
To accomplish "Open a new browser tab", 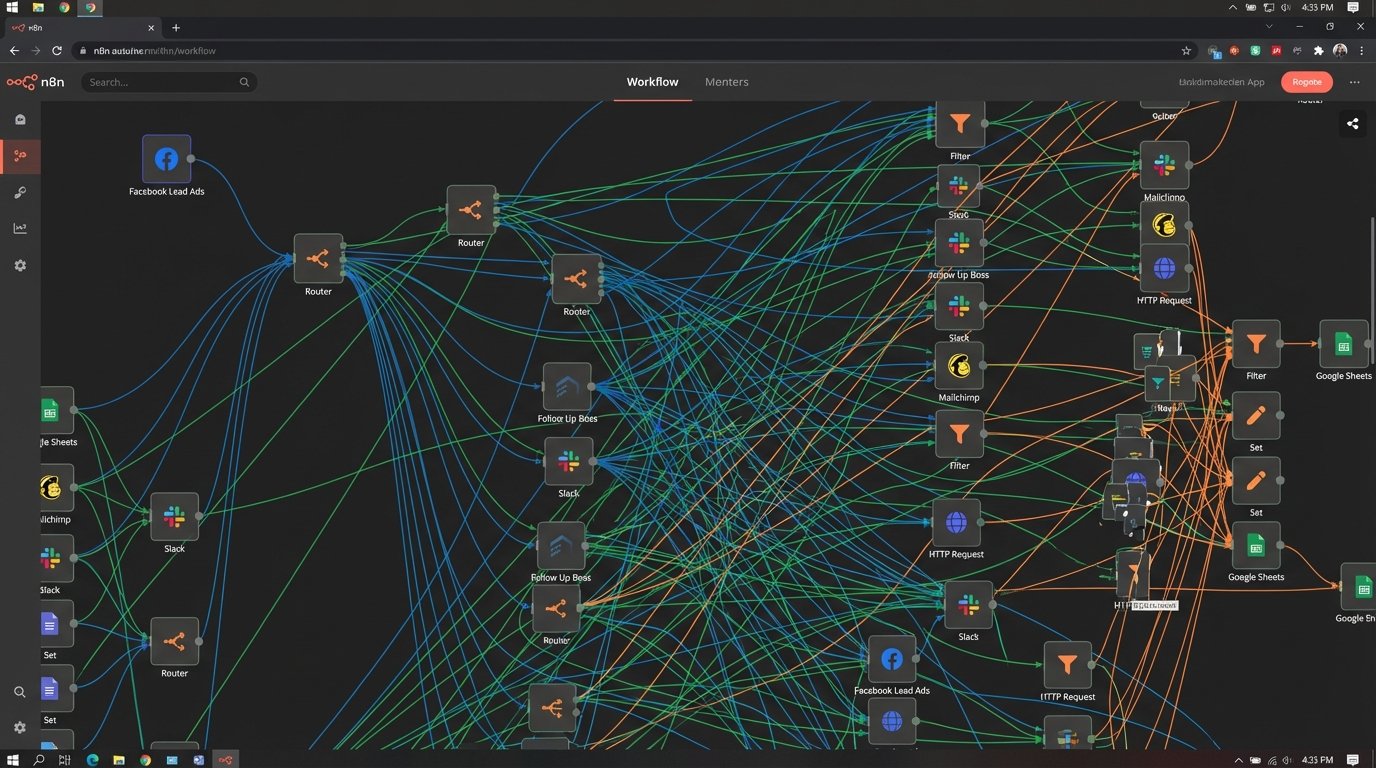I will pyautogui.click(x=176, y=28).
